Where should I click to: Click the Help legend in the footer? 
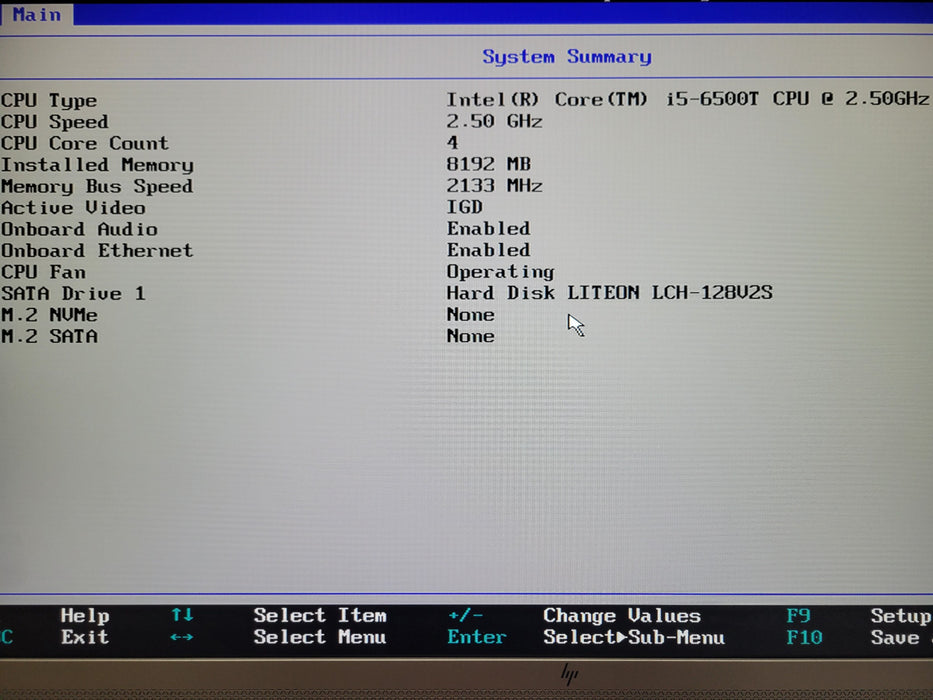84,616
